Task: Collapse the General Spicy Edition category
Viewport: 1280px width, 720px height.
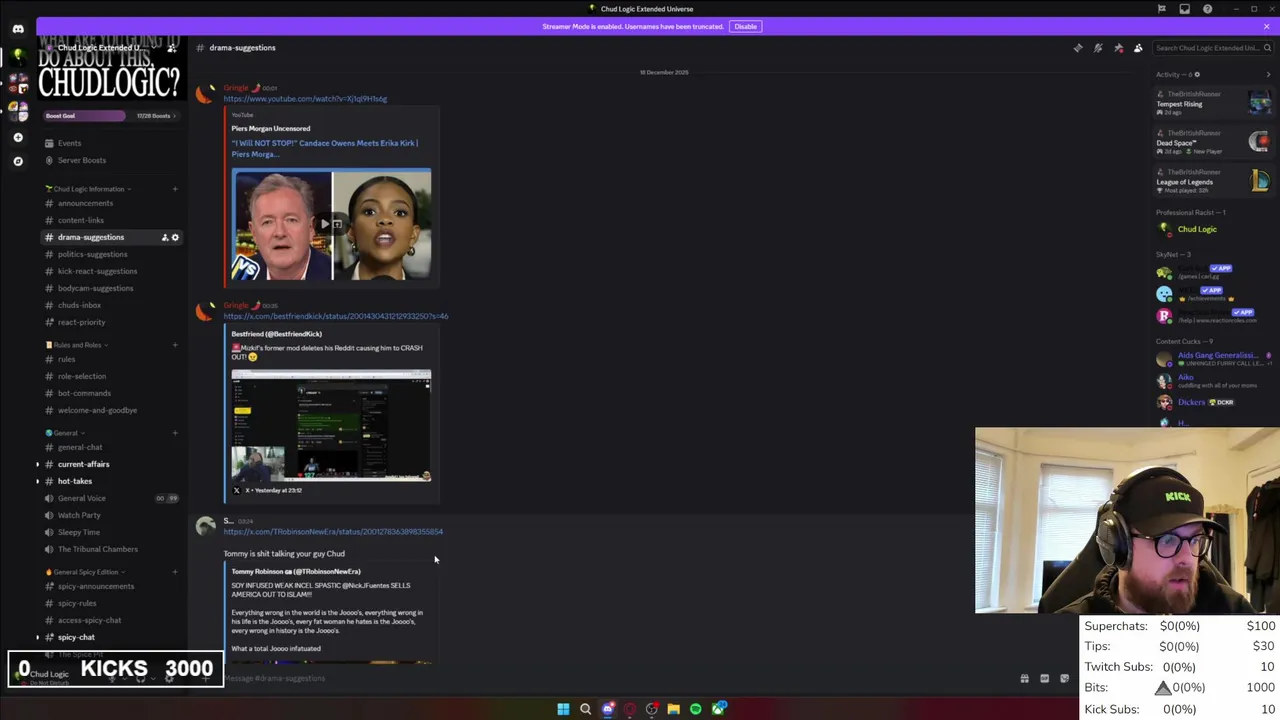Action: pos(84,572)
